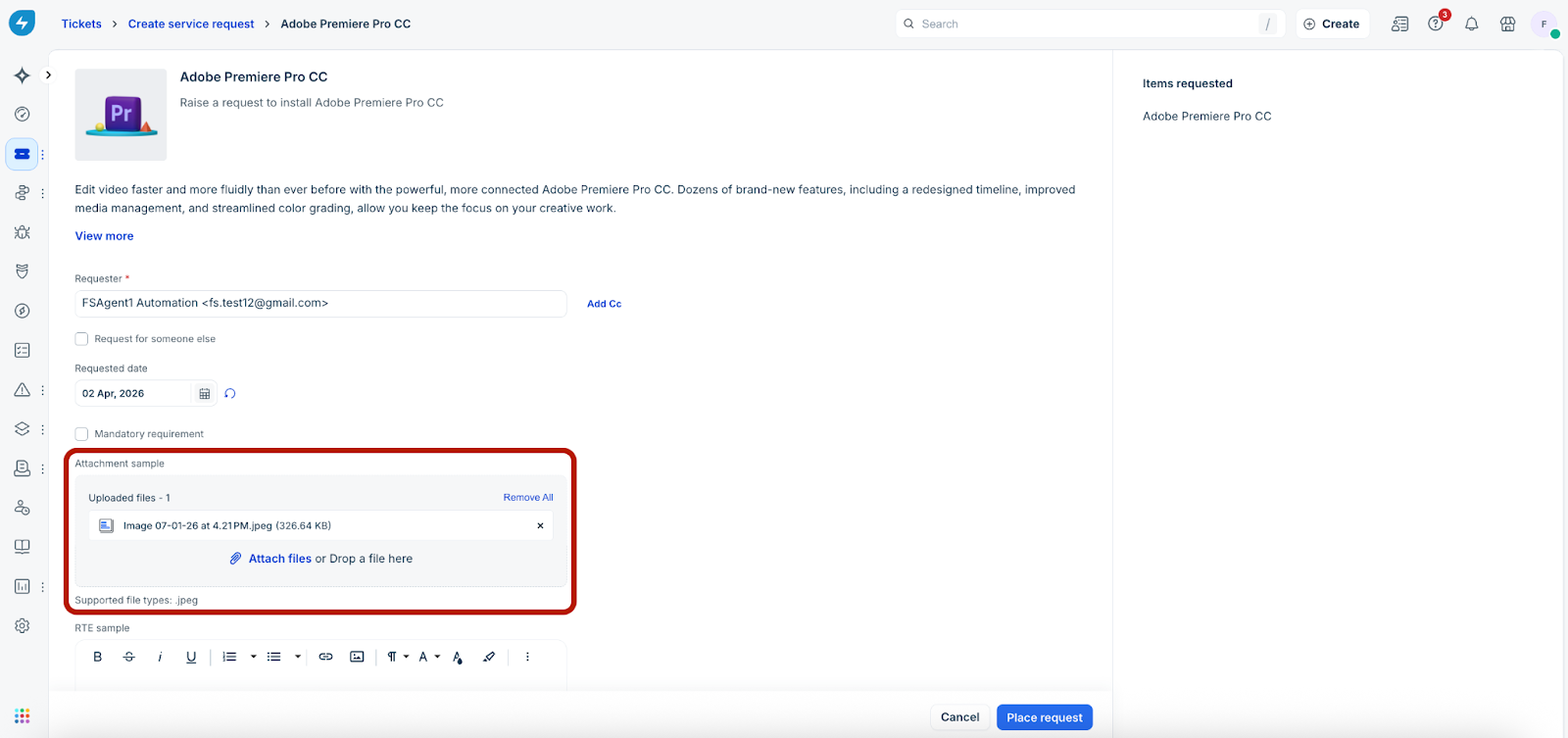Open the unordered list style dropdown arrow
The image size is (1568, 738).
coord(297,657)
